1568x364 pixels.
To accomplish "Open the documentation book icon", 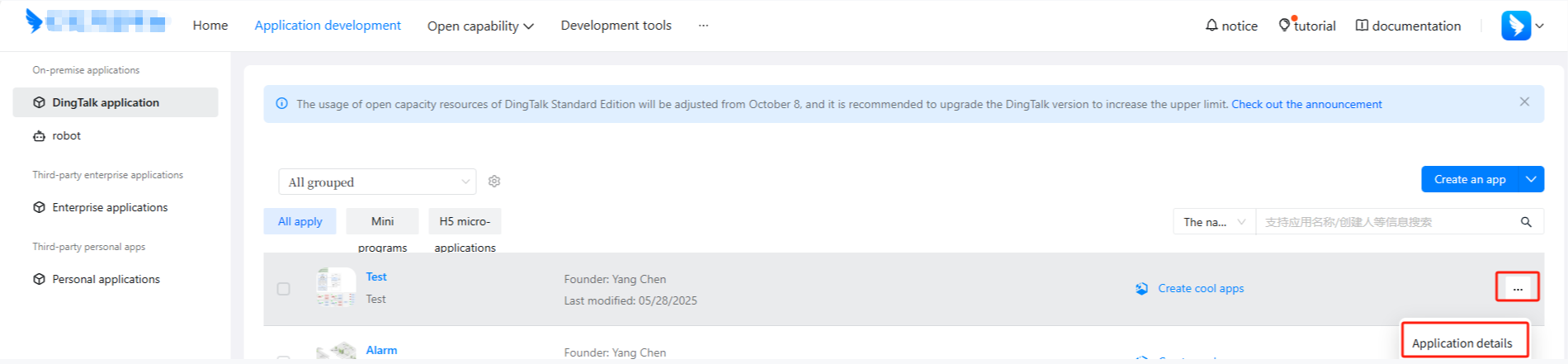I will pyautogui.click(x=1362, y=26).
